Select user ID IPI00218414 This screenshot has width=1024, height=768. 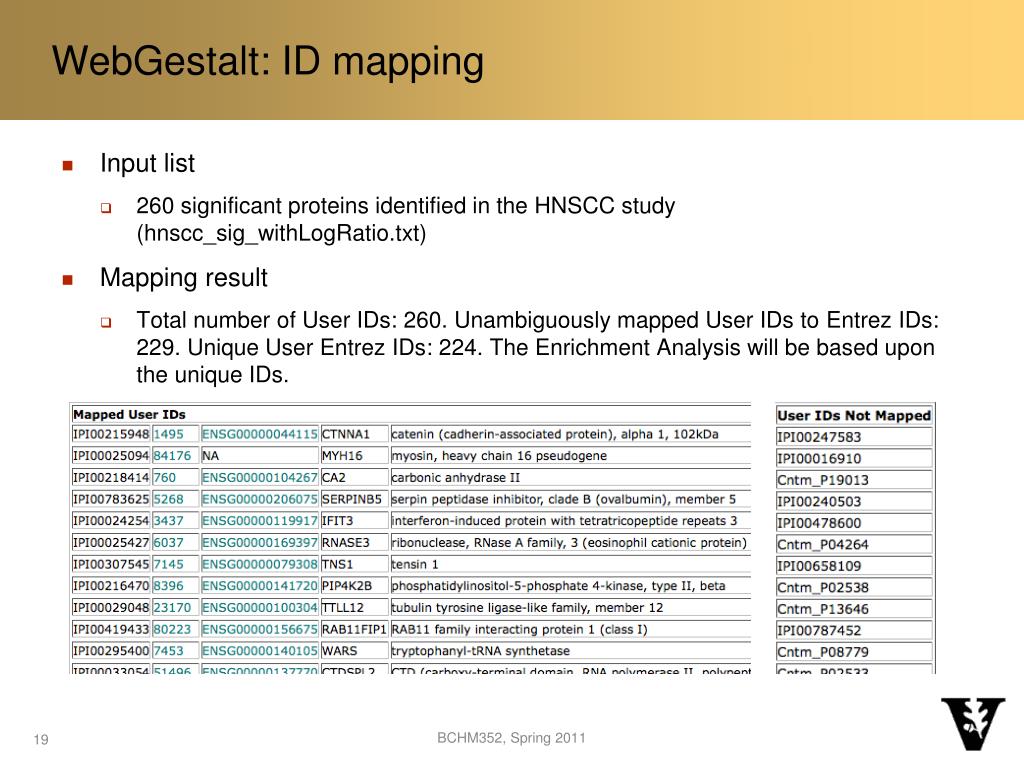click(111, 477)
